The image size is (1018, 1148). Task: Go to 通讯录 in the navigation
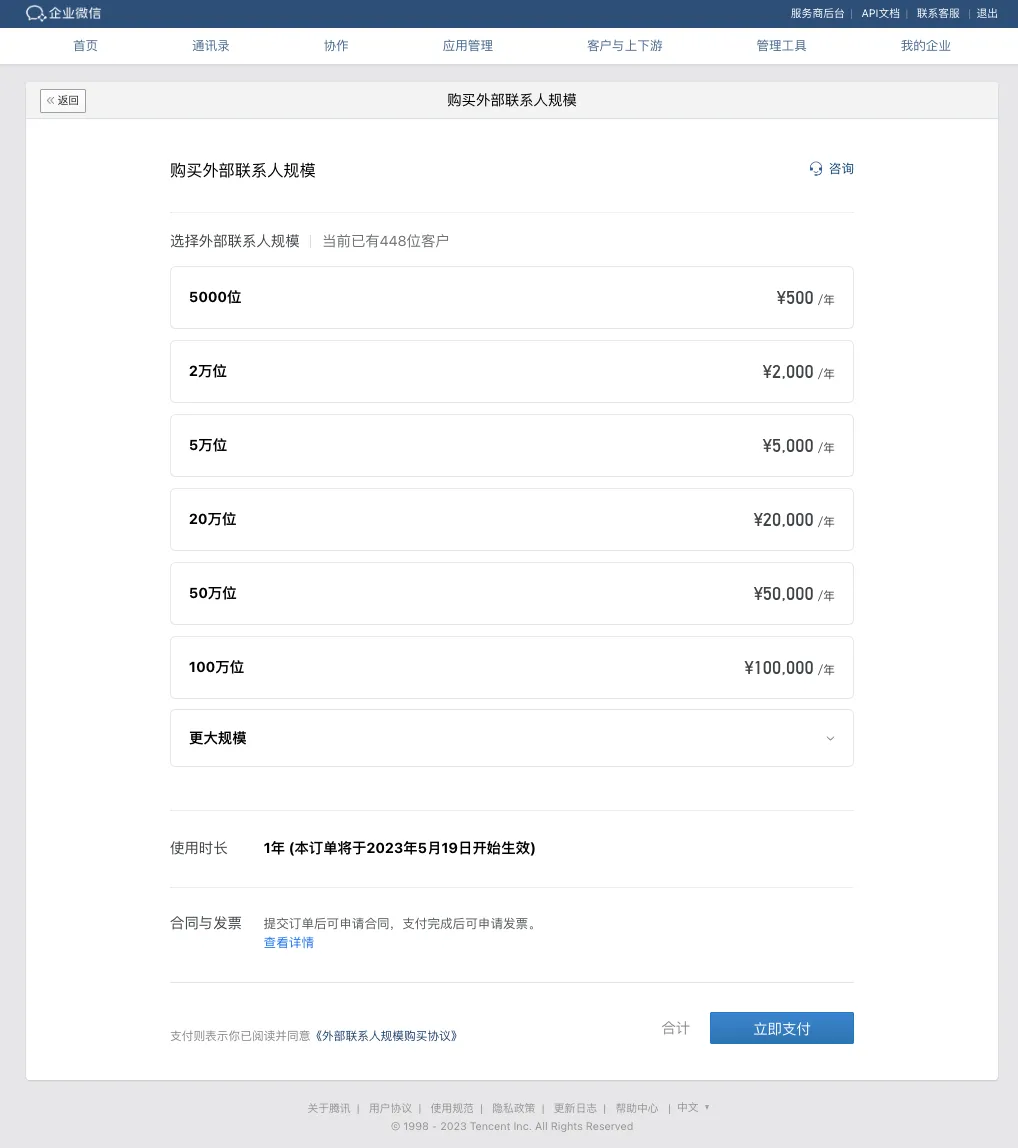click(210, 45)
